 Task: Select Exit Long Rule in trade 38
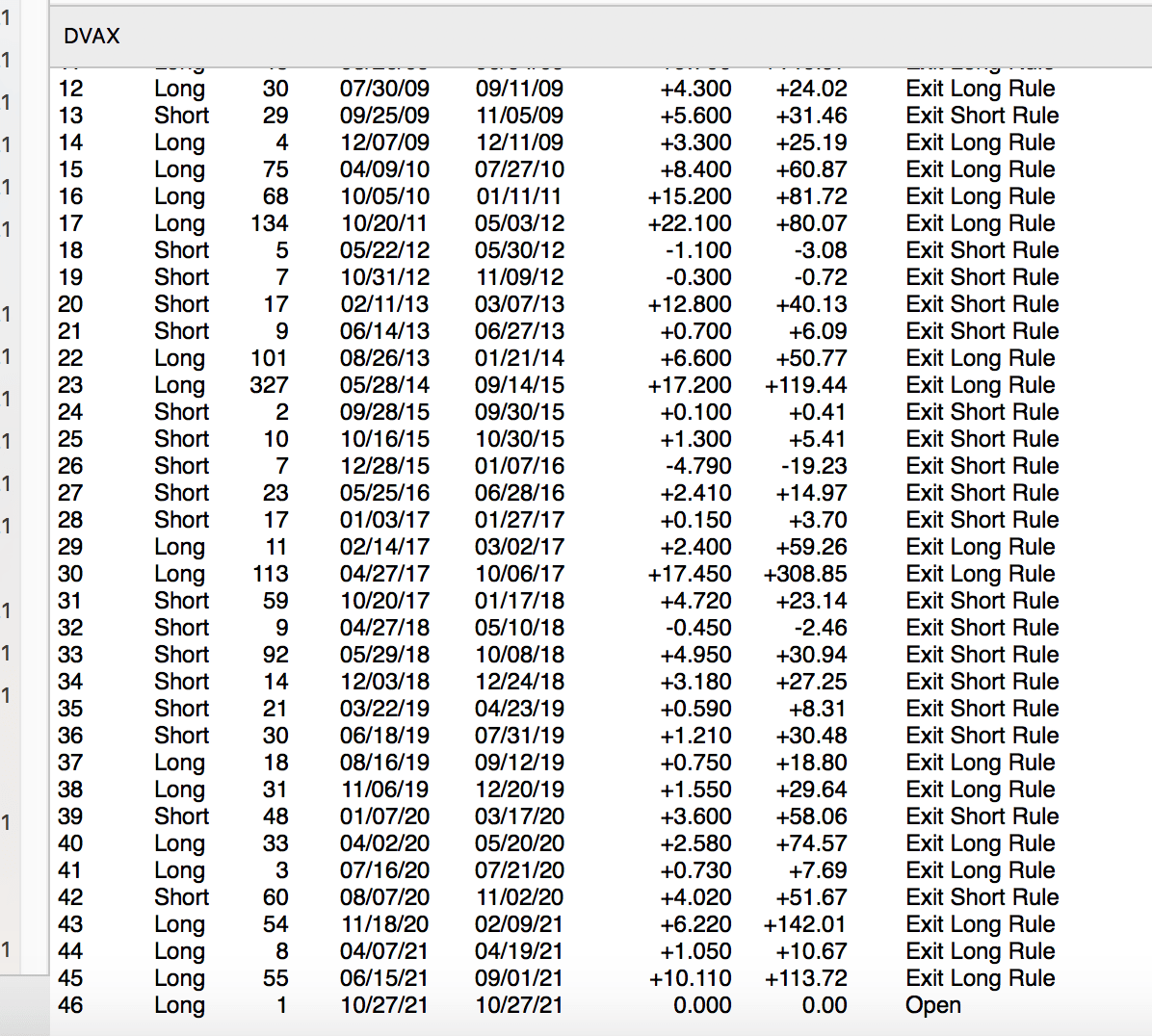click(x=981, y=790)
